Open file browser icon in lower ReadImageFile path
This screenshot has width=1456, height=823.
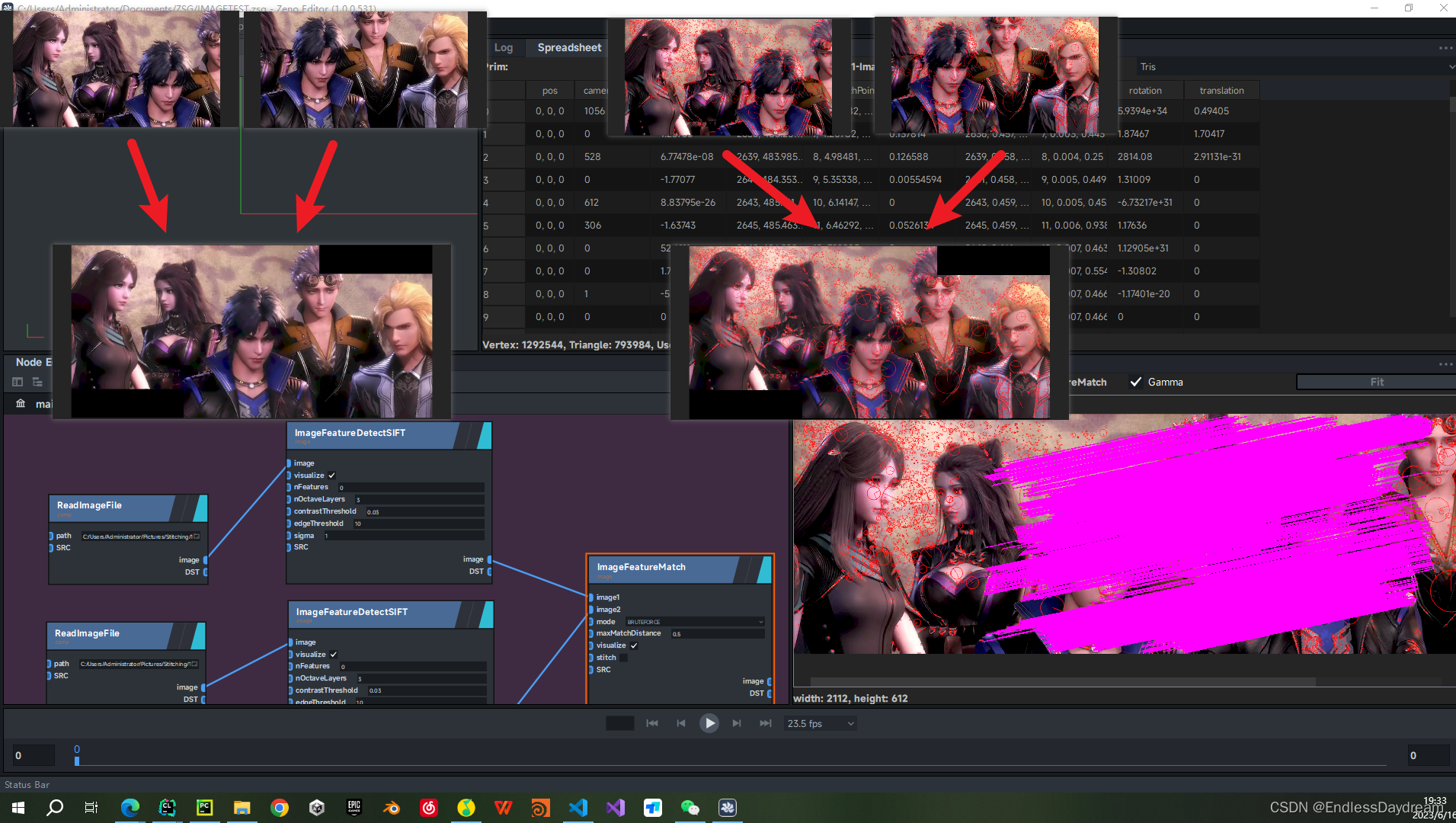pyautogui.click(x=194, y=664)
